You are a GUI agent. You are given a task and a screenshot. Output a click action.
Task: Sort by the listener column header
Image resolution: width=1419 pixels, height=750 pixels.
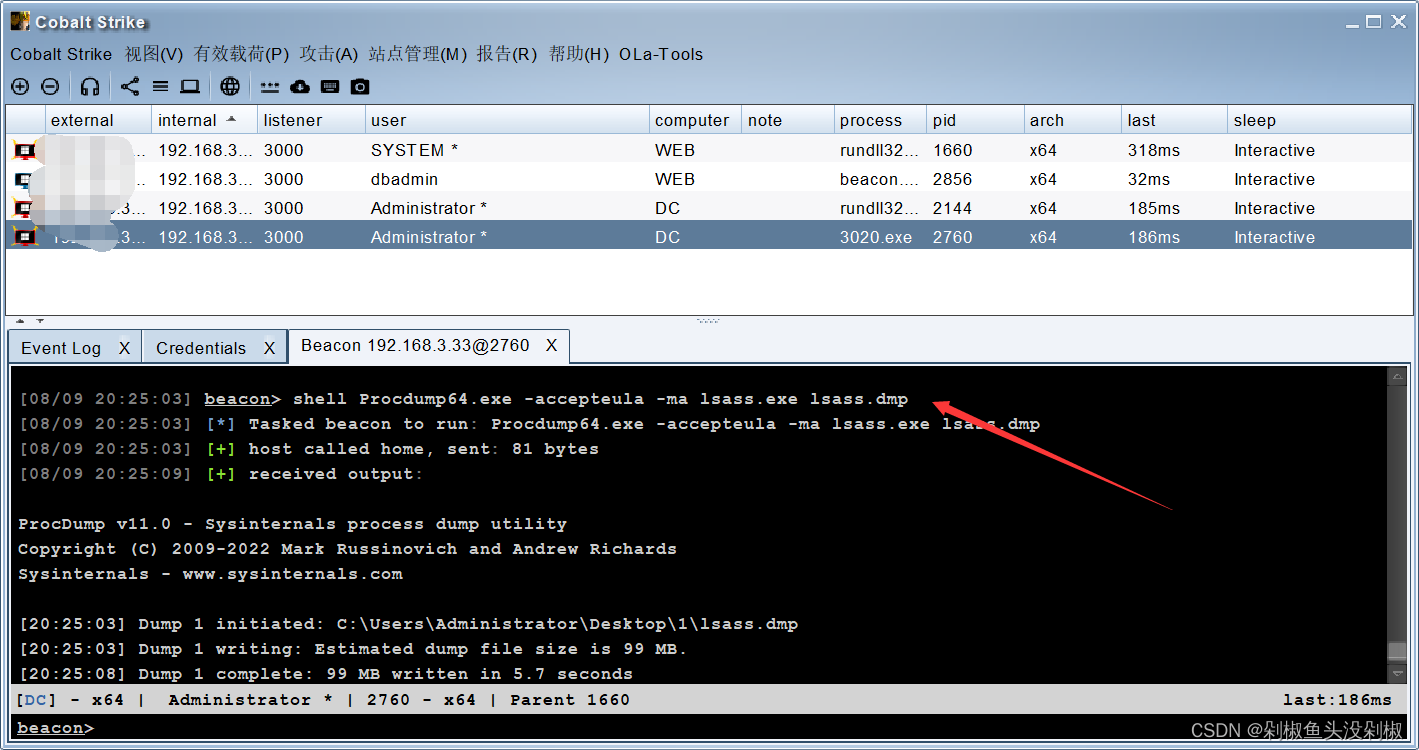[312, 120]
